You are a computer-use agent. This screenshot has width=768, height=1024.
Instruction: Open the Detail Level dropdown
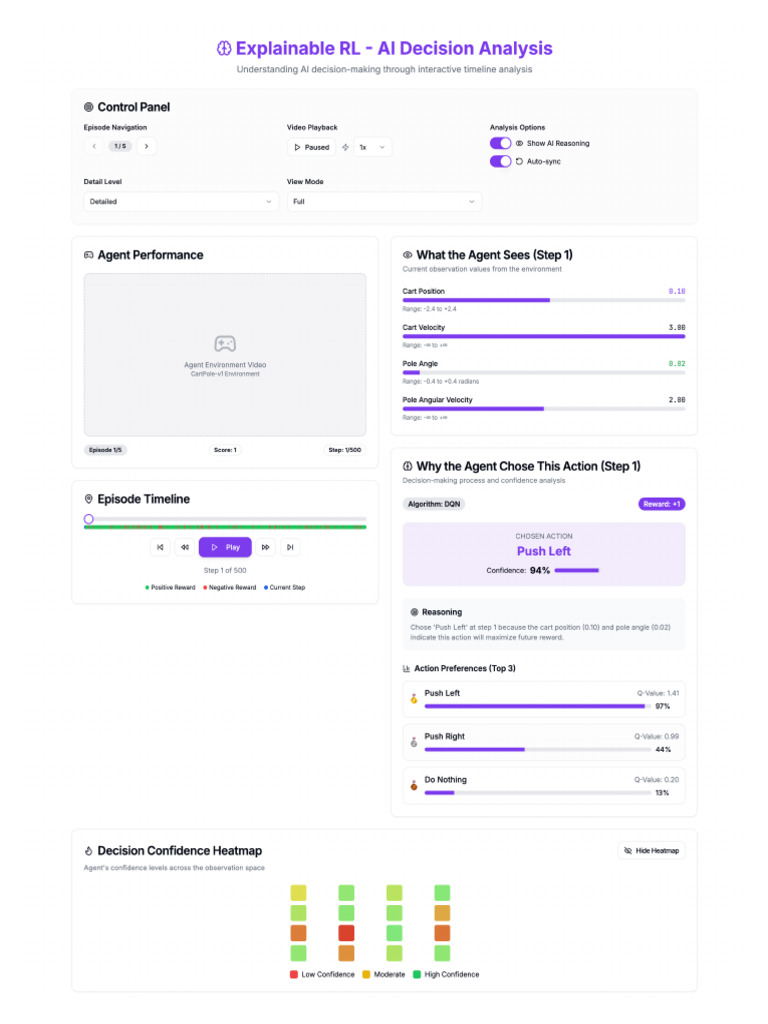pos(181,202)
